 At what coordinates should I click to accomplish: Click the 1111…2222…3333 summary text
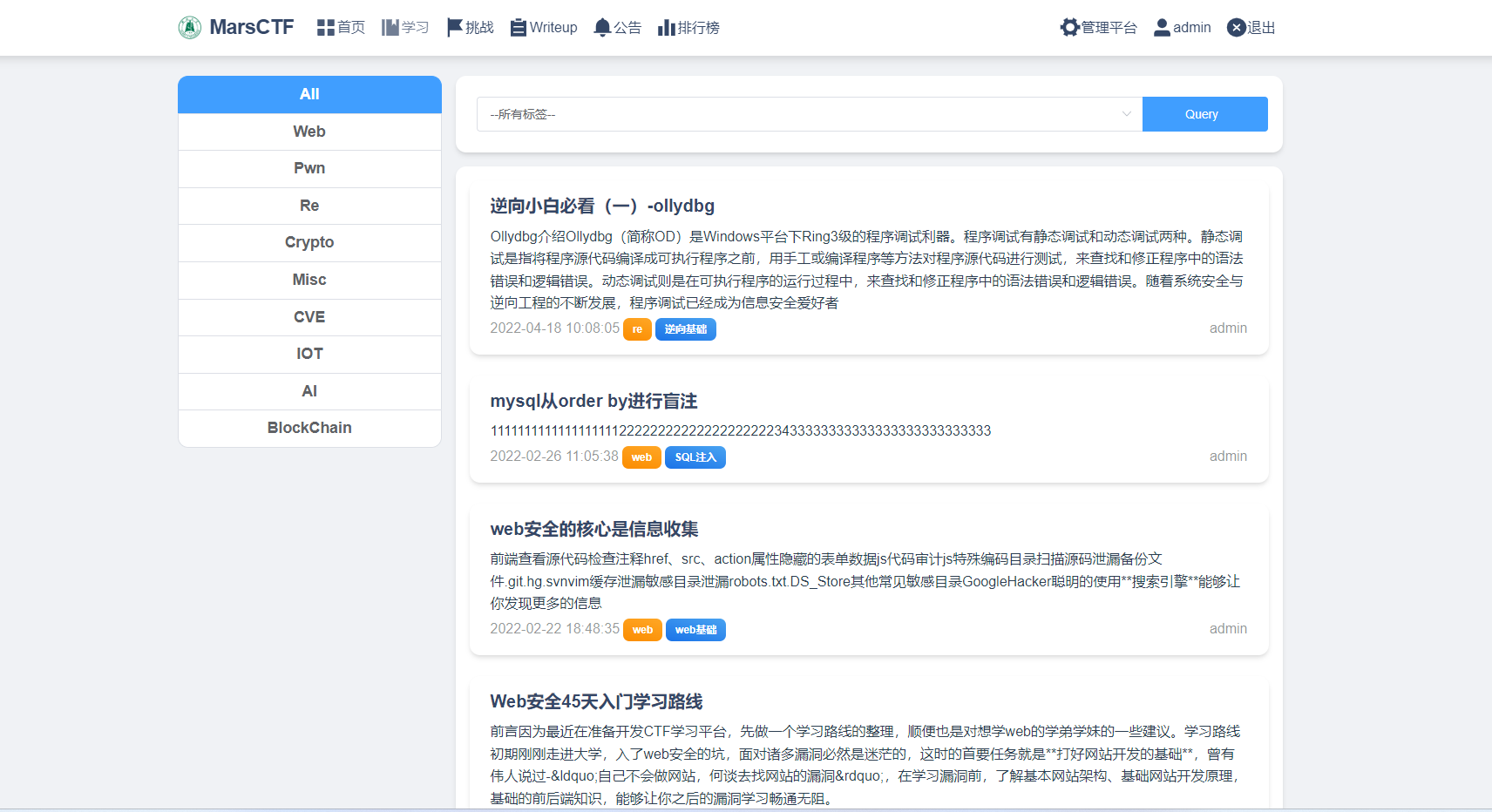[741, 430]
